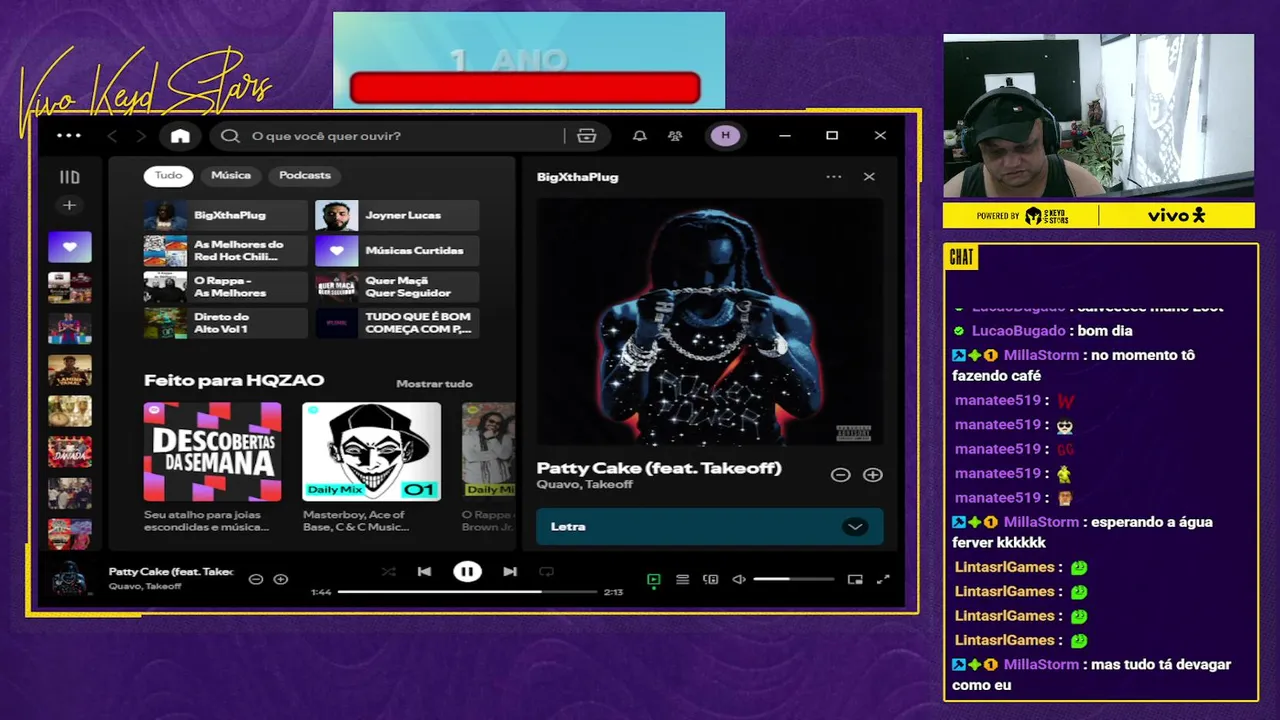
Task: Open the Spotify Home button
Action: (x=180, y=136)
